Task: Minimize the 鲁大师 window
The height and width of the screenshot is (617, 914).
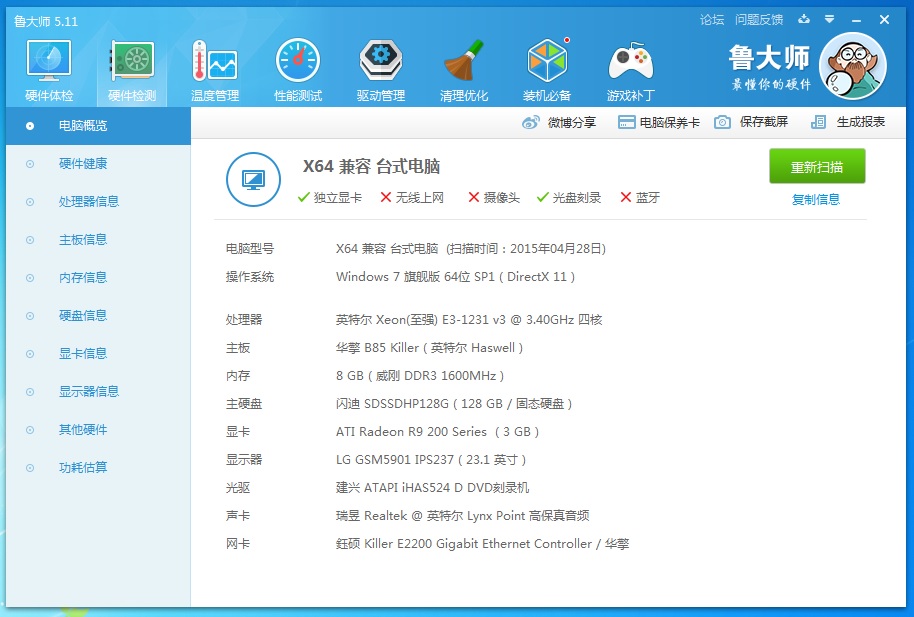Action: click(856, 20)
